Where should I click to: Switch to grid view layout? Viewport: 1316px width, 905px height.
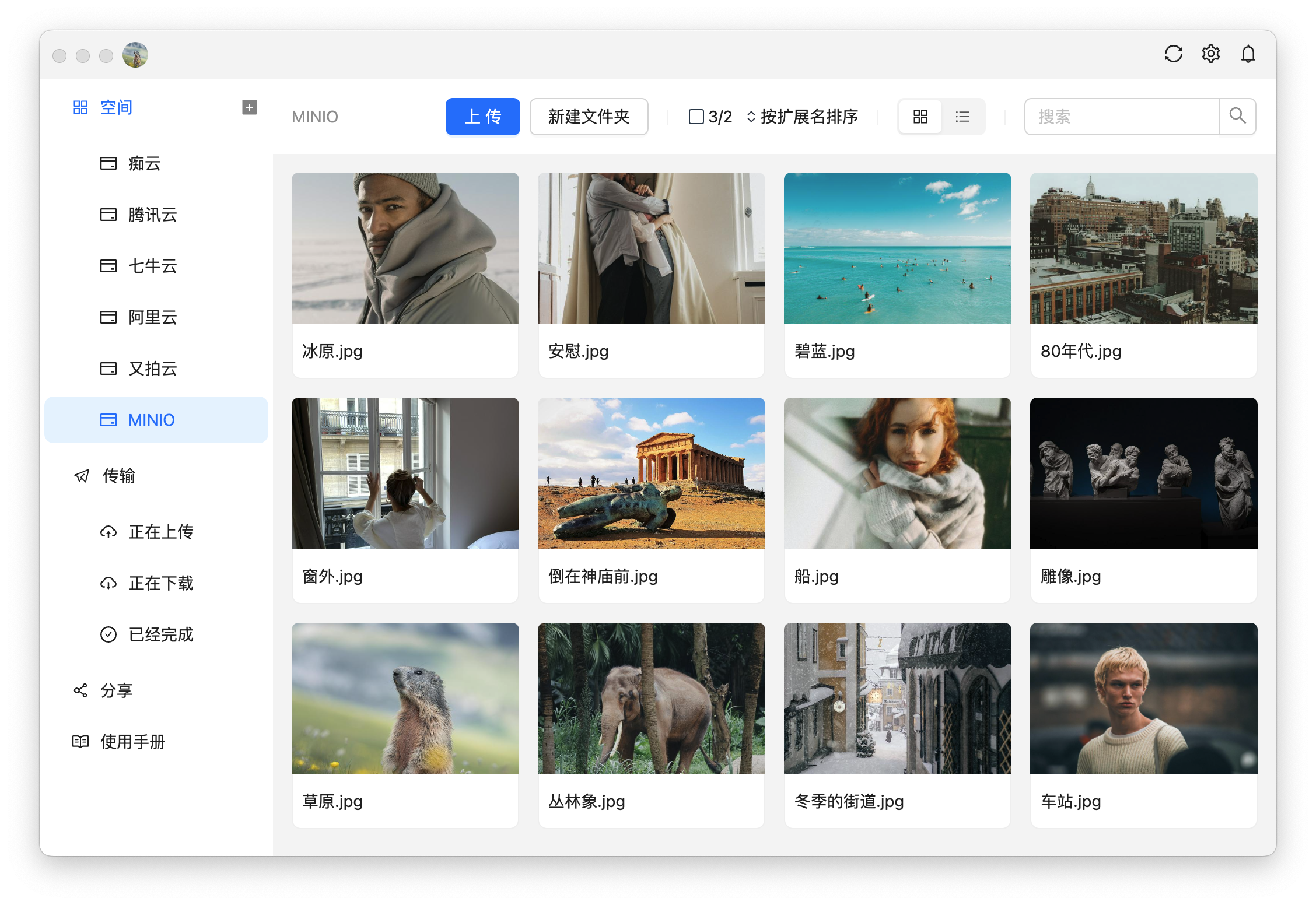pyautogui.click(x=920, y=117)
